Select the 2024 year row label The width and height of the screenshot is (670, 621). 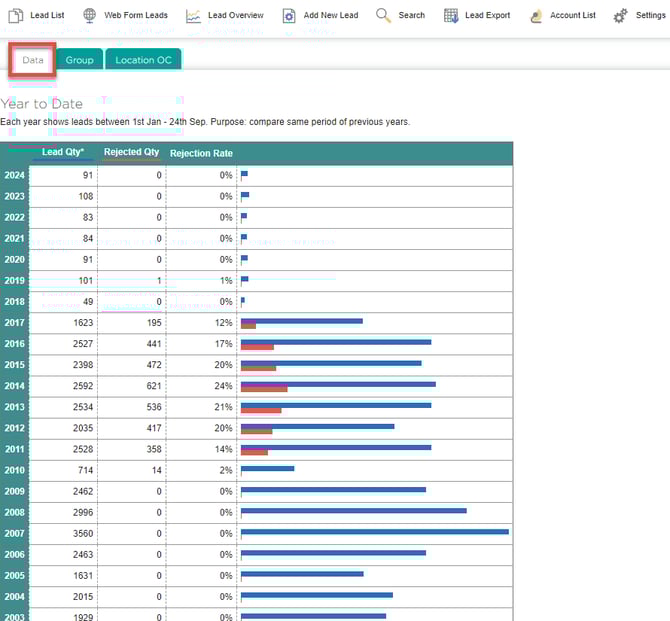pyautogui.click(x=14, y=175)
